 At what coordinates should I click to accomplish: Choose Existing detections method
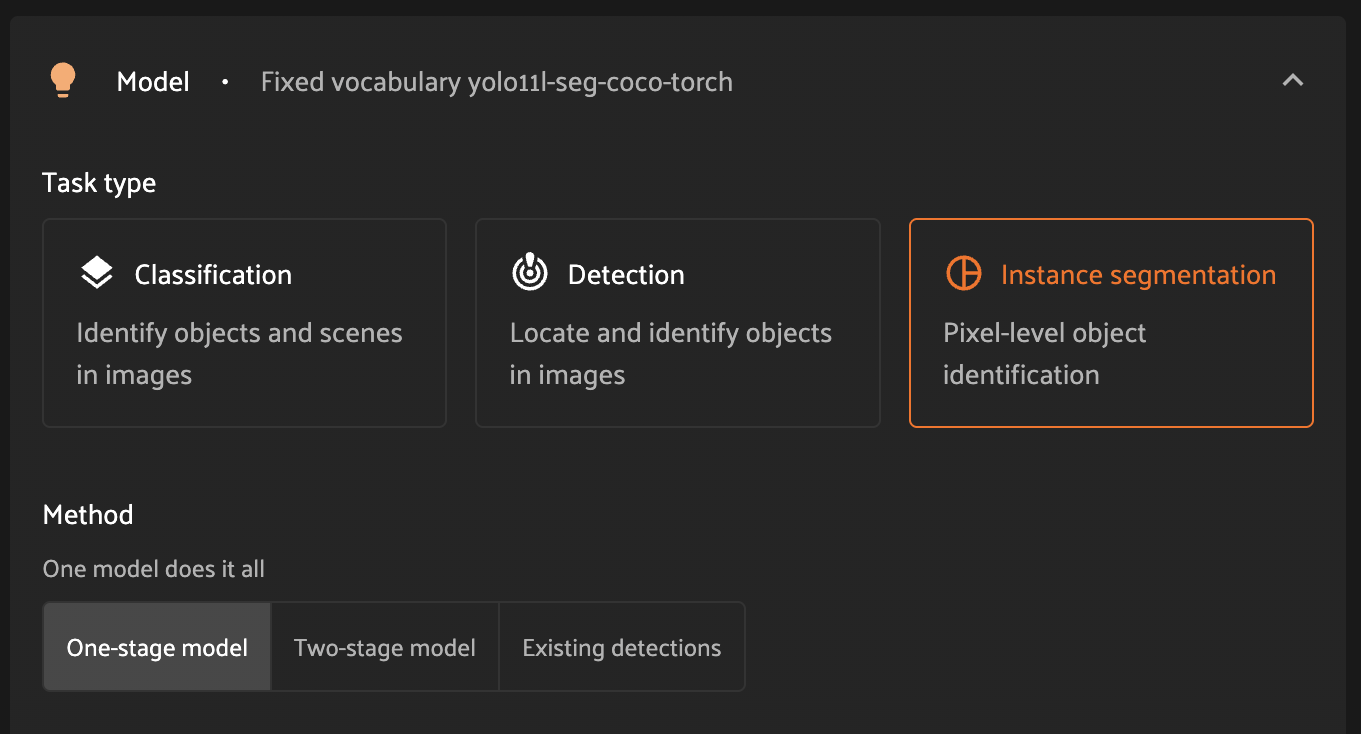[x=620, y=647]
